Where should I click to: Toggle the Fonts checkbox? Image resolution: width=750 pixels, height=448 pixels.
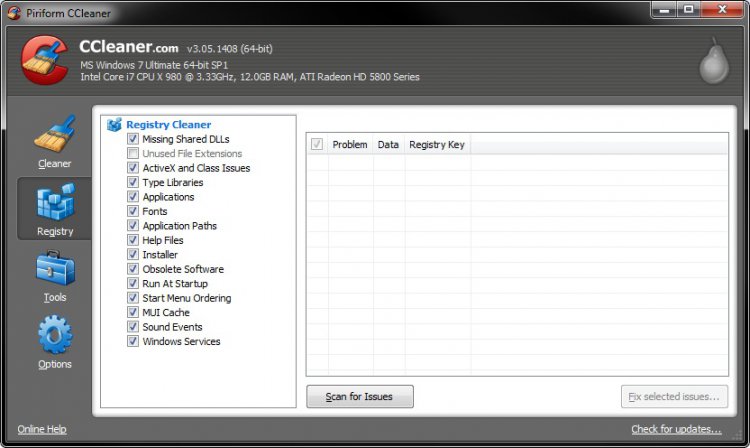click(133, 211)
